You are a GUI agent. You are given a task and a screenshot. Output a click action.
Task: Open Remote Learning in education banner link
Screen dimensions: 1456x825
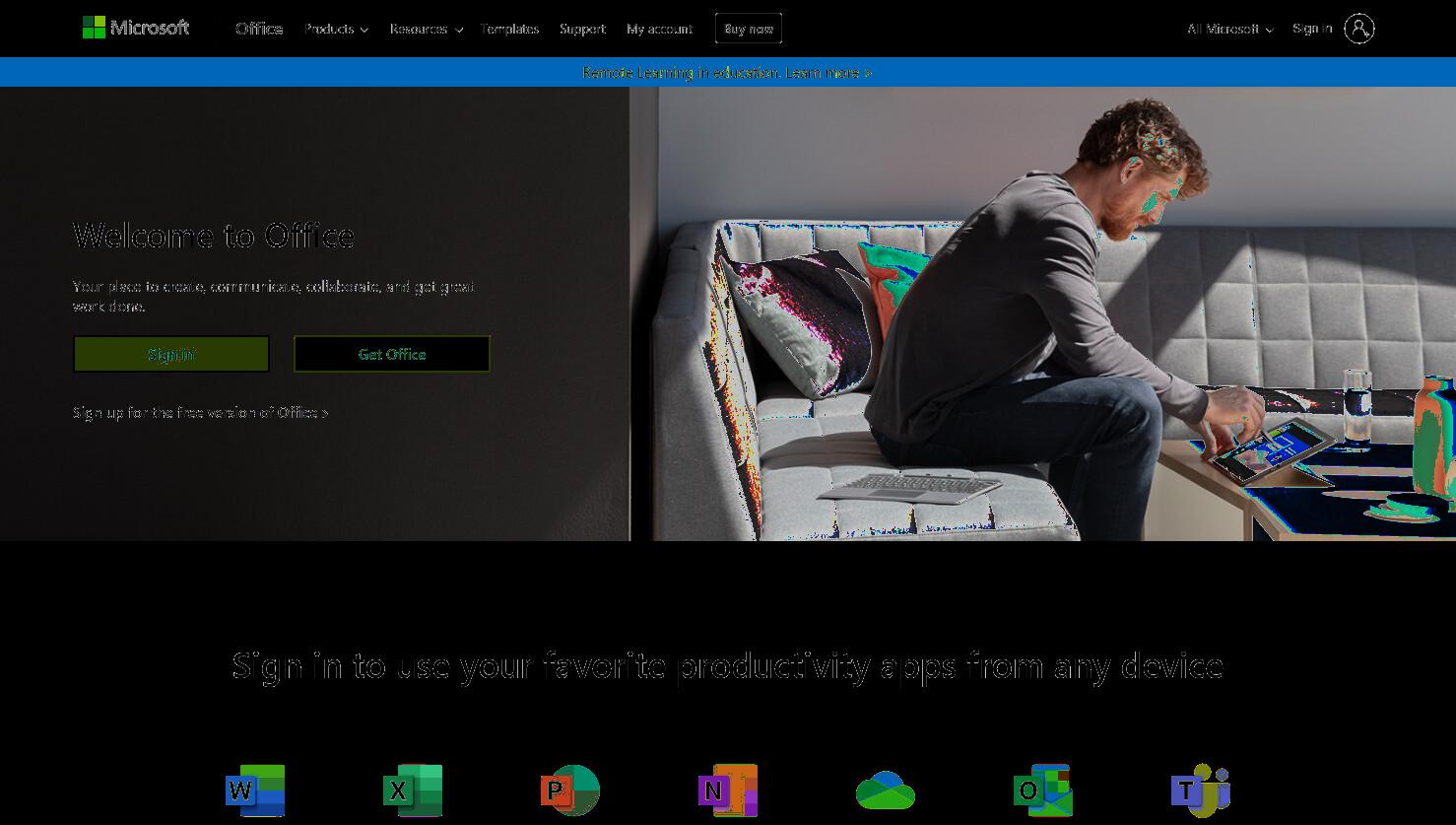pyautogui.click(x=727, y=72)
